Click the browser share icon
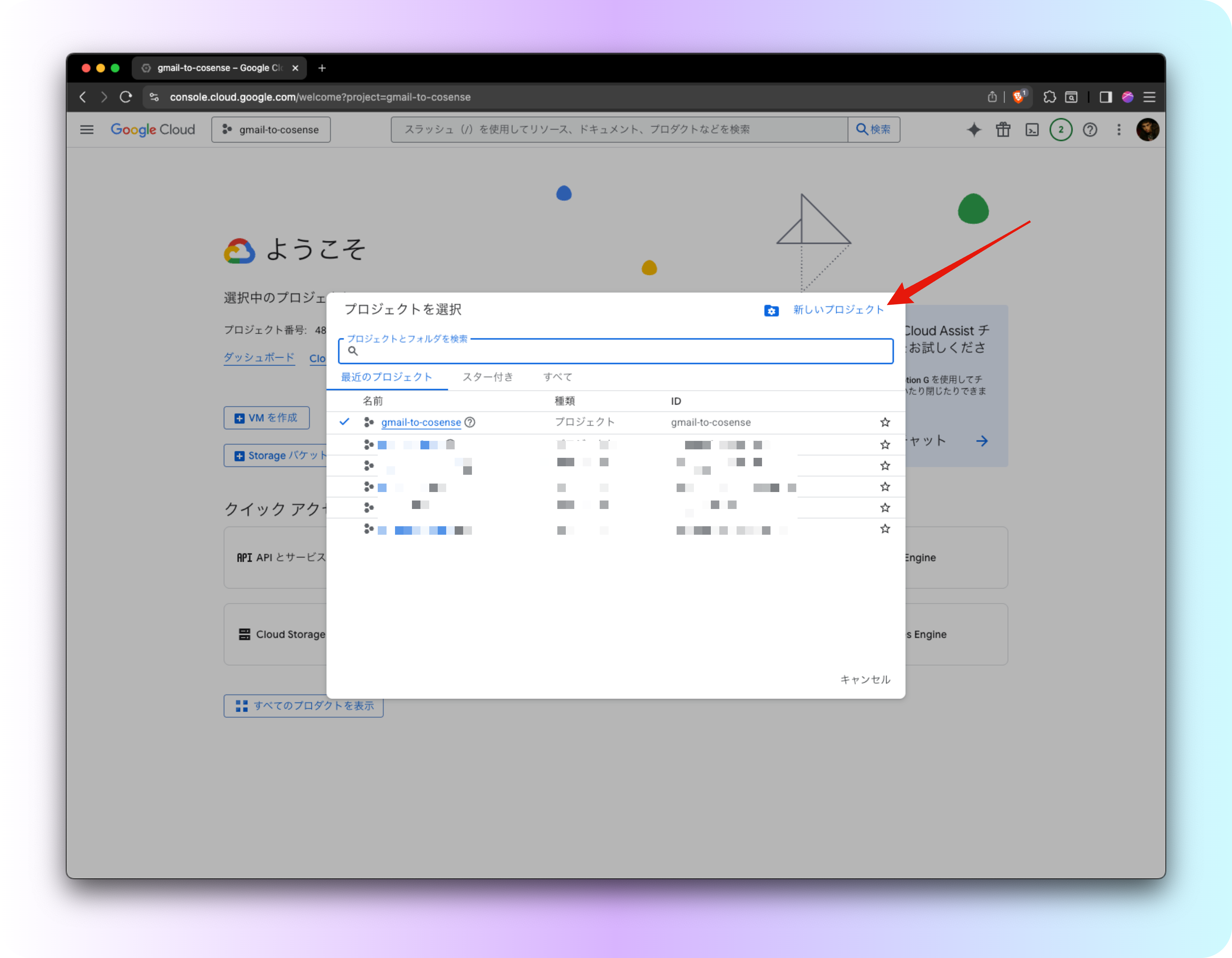This screenshot has height=958, width=1232. 992,97
